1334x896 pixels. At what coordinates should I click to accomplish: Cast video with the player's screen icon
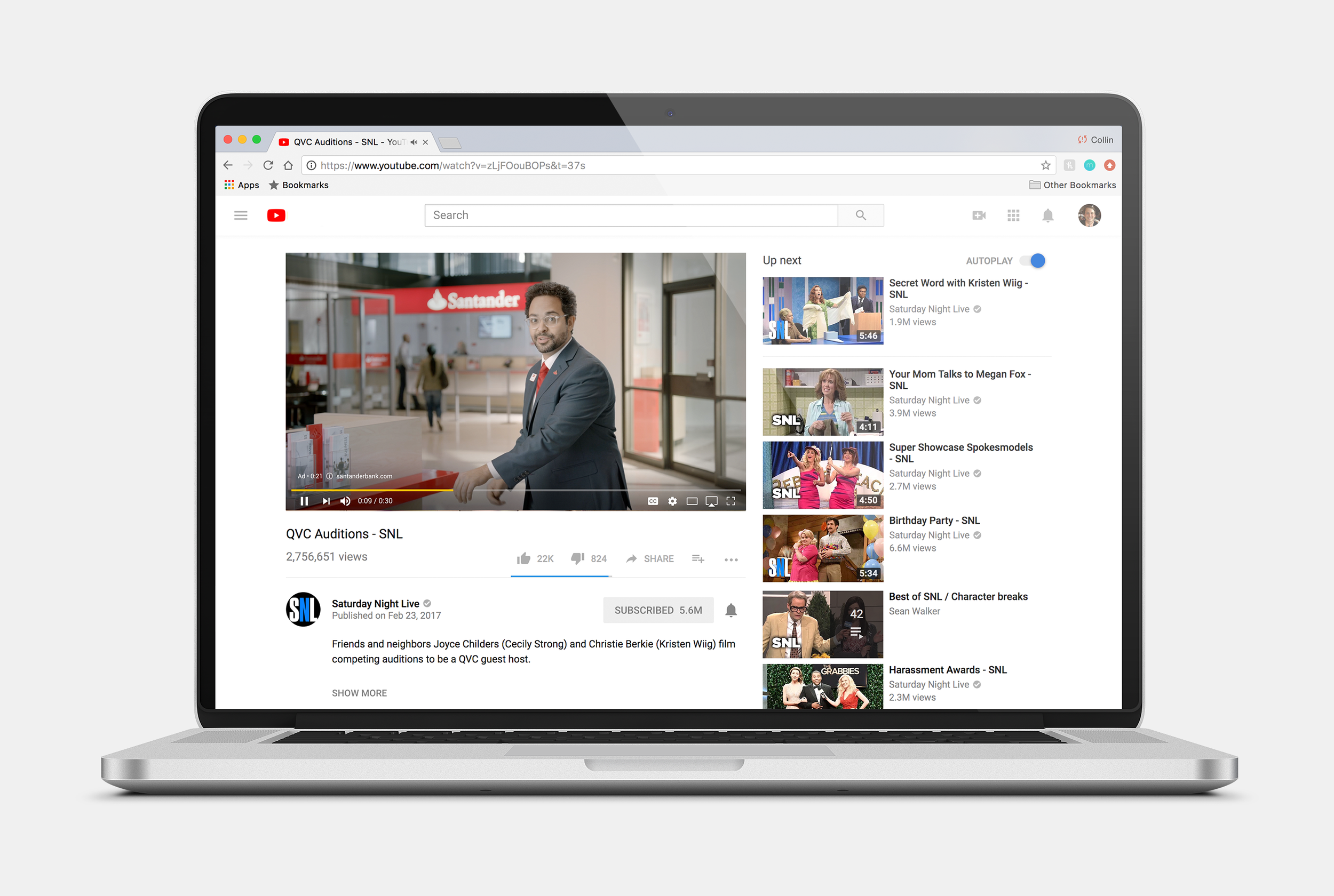(712, 501)
